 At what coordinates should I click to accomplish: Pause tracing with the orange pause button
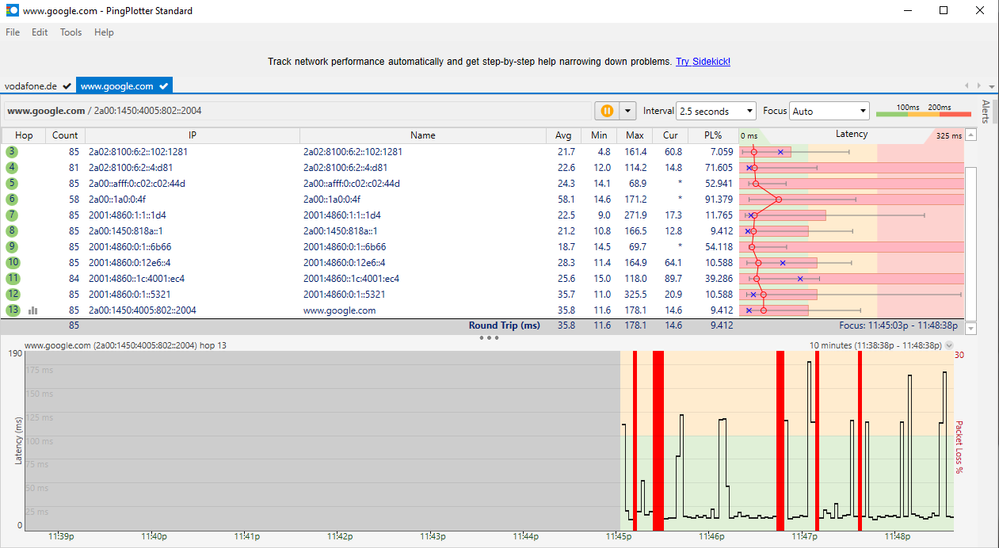point(607,111)
